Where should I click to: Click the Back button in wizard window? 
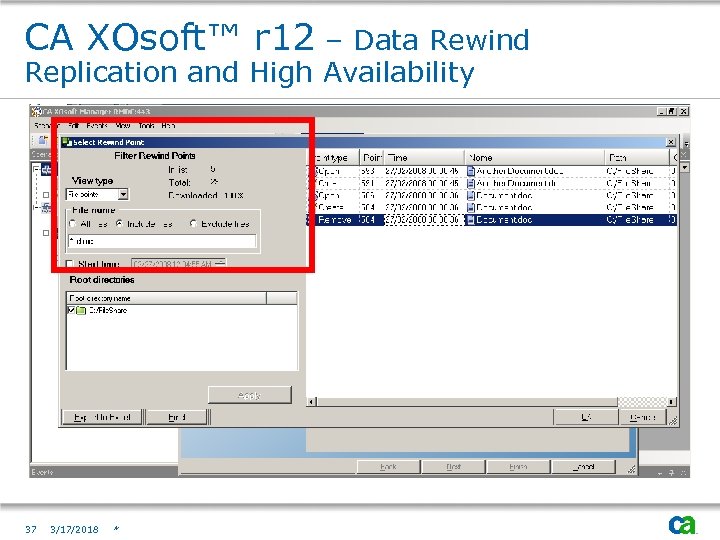(x=388, y=467)
